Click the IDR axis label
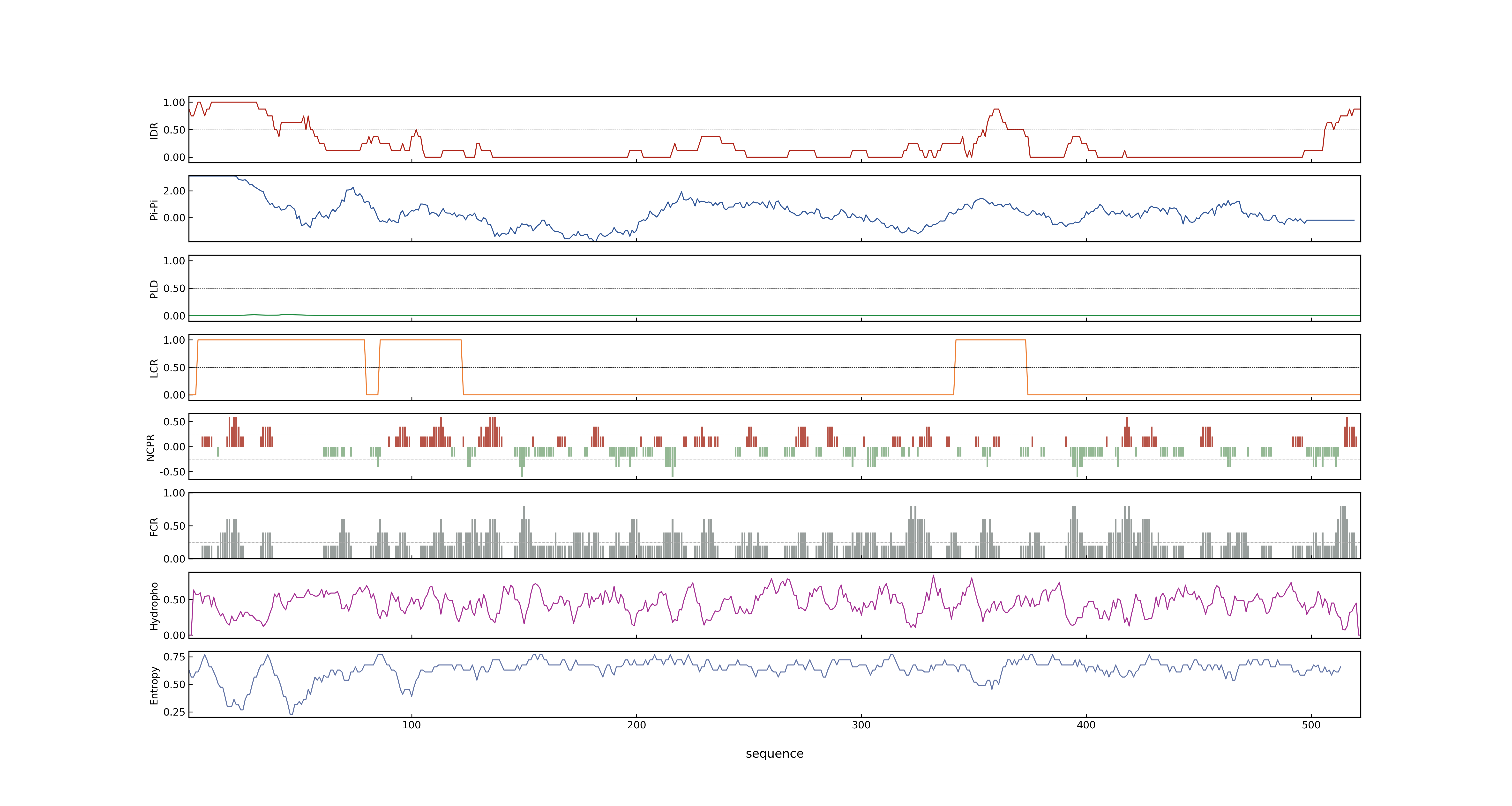This screenshot has width=1512, height=806. point(154,130)
